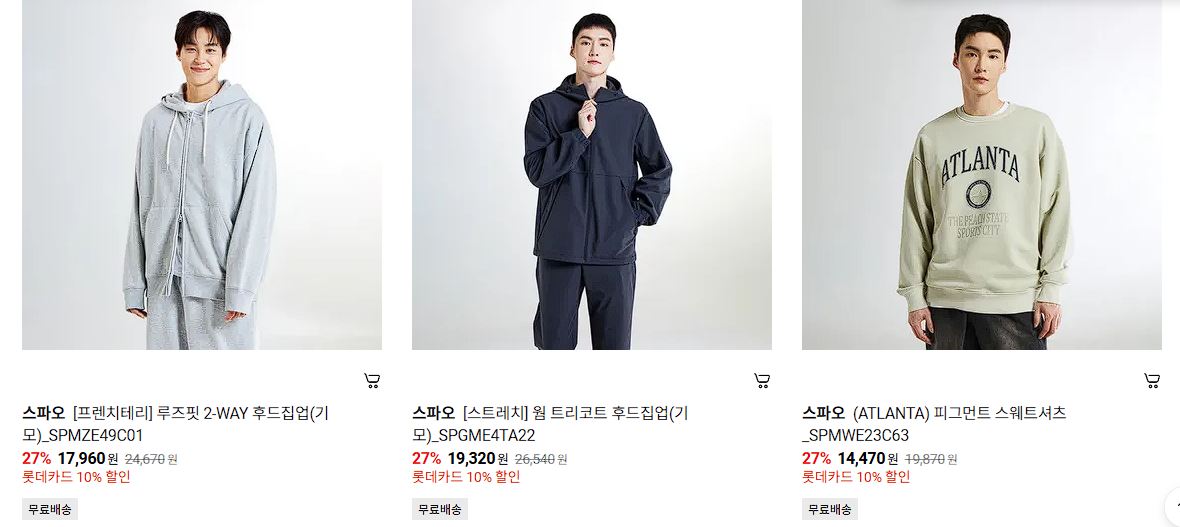Click 스파오 brand name on ATLANTA item
Viewport: 1180px width, 527px height.
click(x=823, y=413)
